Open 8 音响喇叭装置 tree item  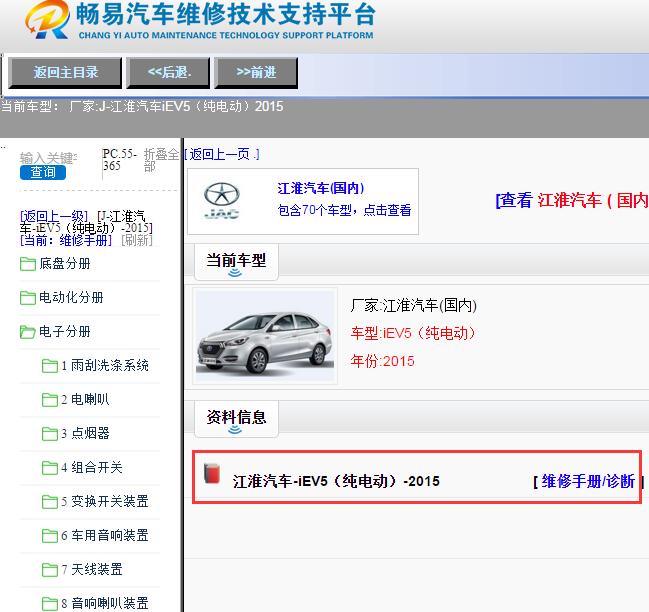click(105, 603)
